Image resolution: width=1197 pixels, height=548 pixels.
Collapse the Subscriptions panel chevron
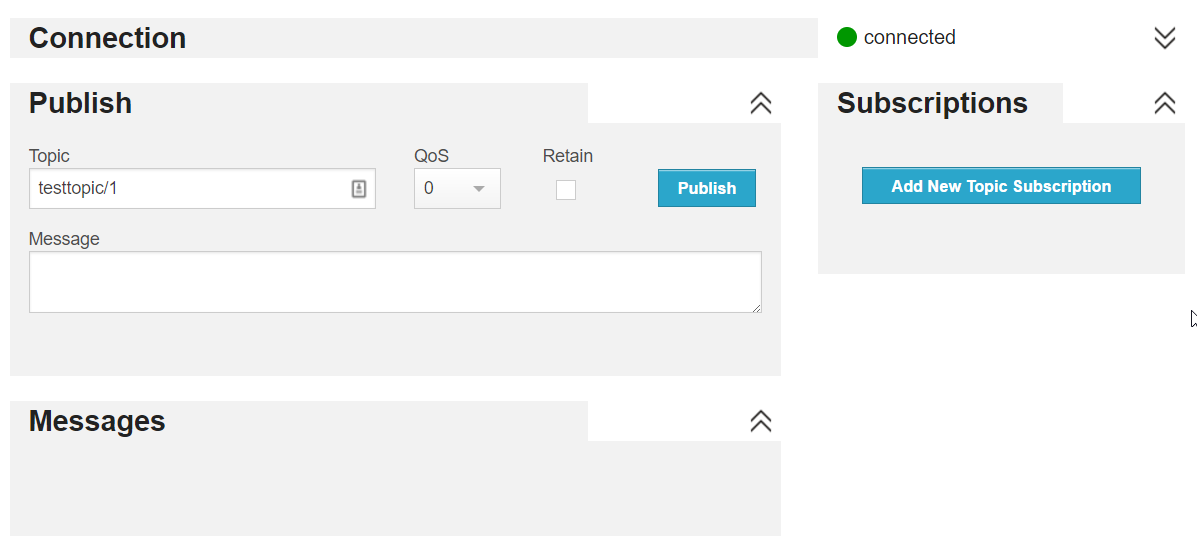coord(1164,103)
